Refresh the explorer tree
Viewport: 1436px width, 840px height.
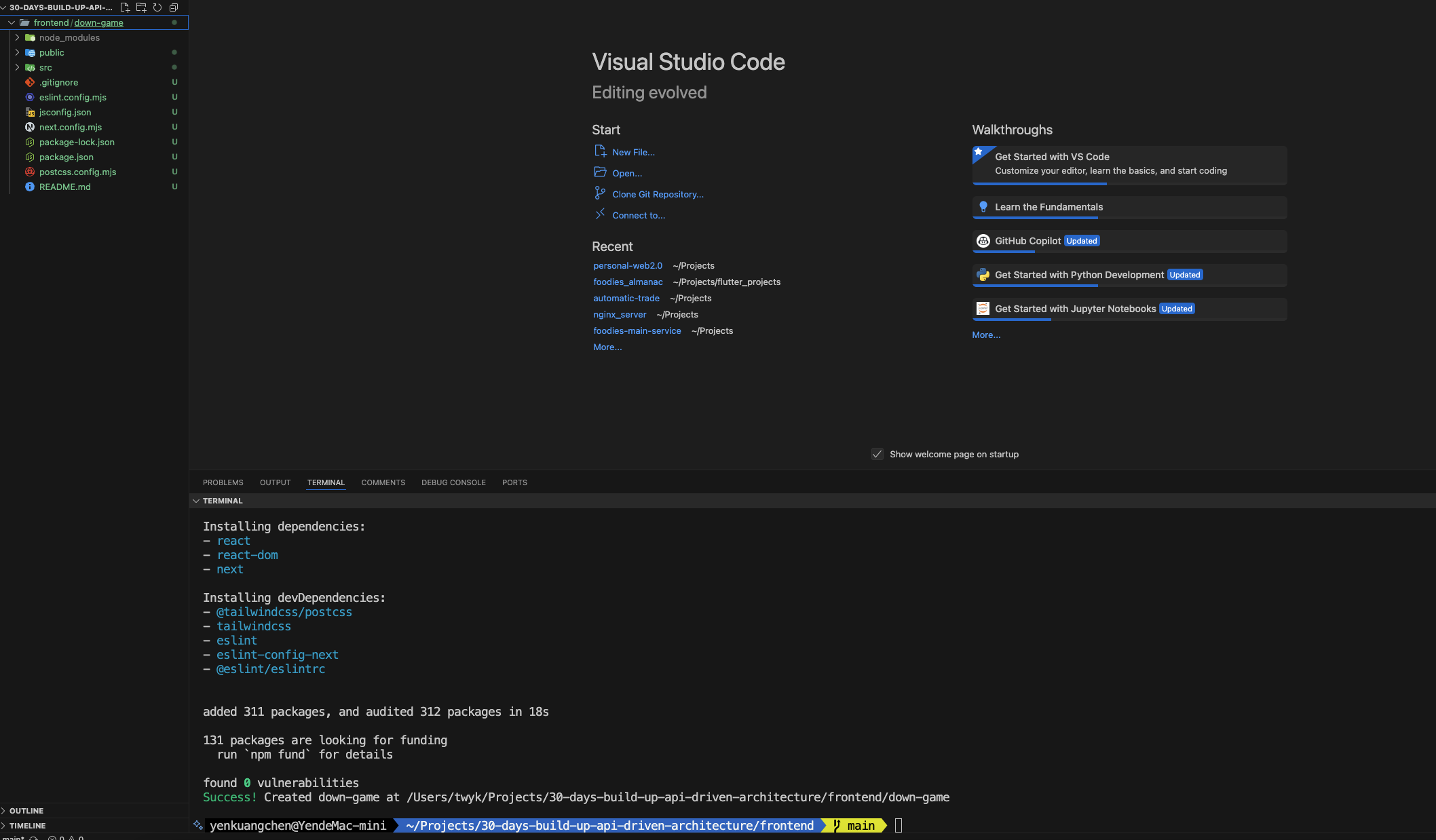(x=157, y=7)
